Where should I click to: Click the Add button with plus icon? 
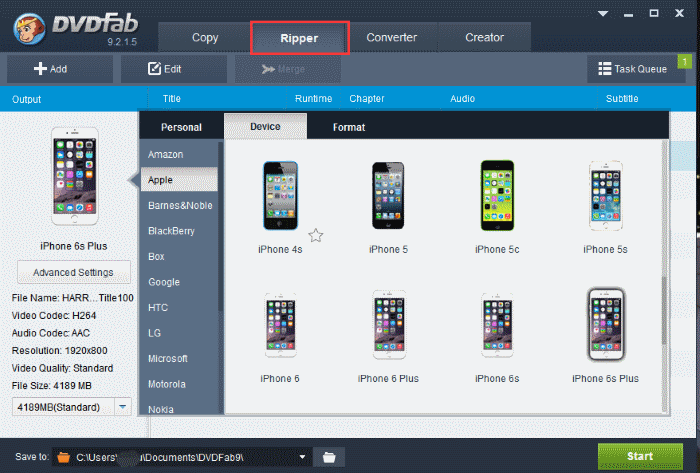51,69
